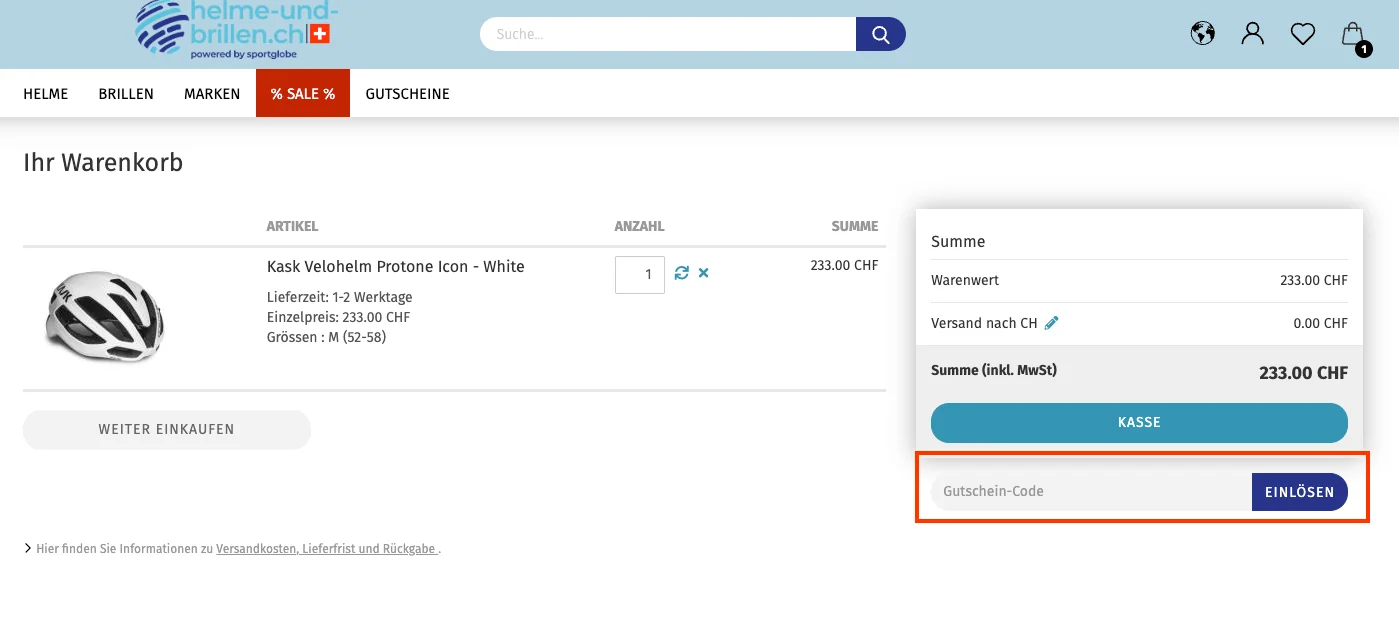Open the BRILLEN menu
The image size is (1399, 638).
click(126, 94)
